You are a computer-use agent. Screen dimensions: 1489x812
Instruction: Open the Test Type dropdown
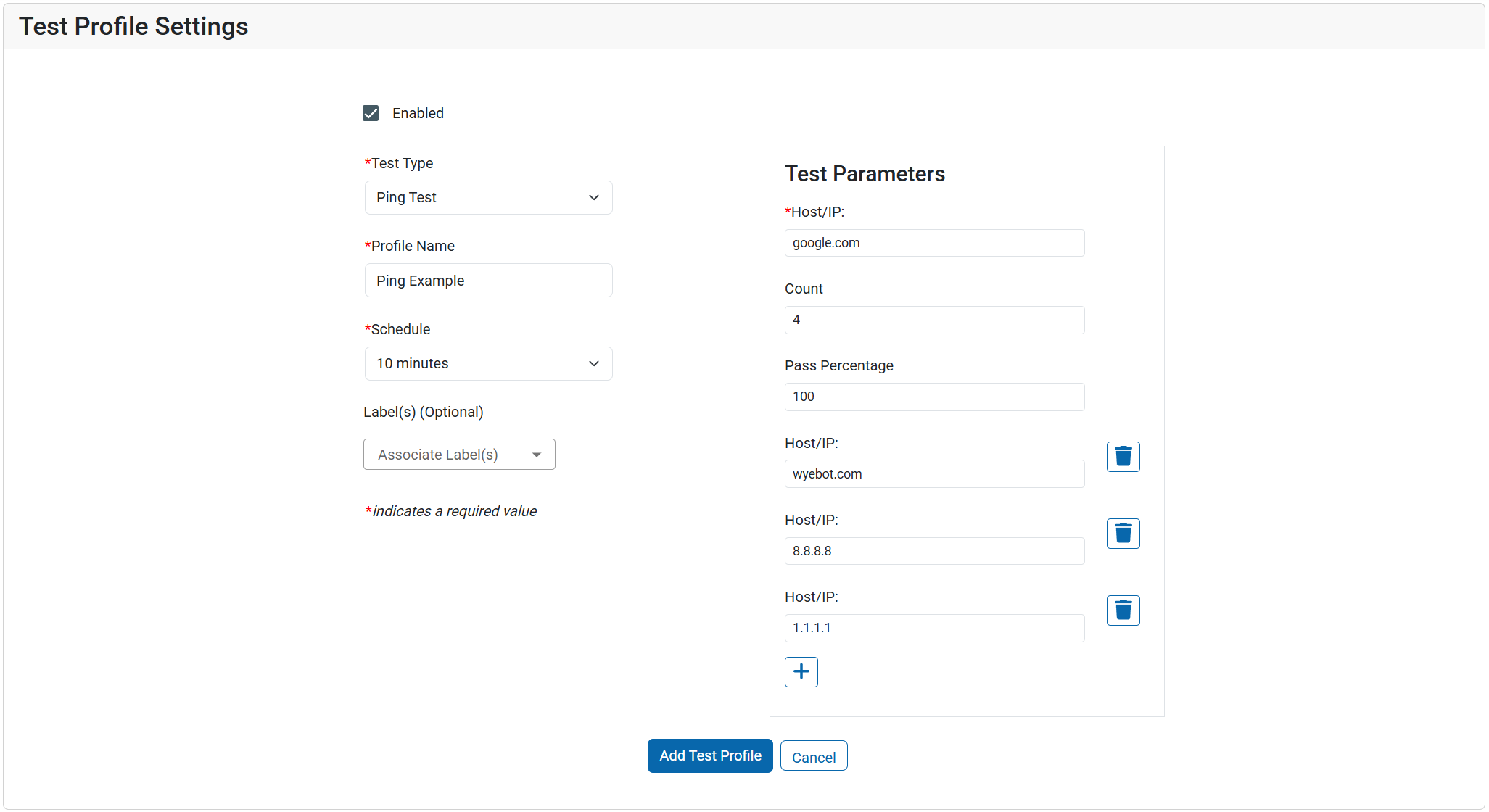pyautogui.click(x=487, y=198)
